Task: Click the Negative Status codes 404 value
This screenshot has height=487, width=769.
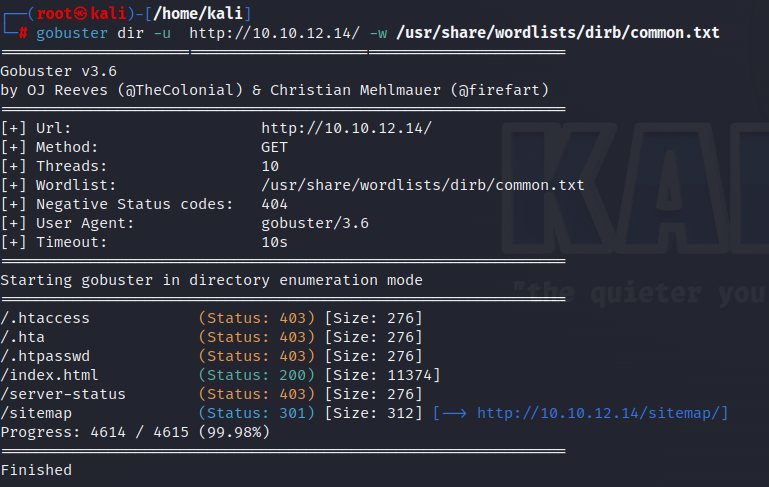Action: (274, 204)
